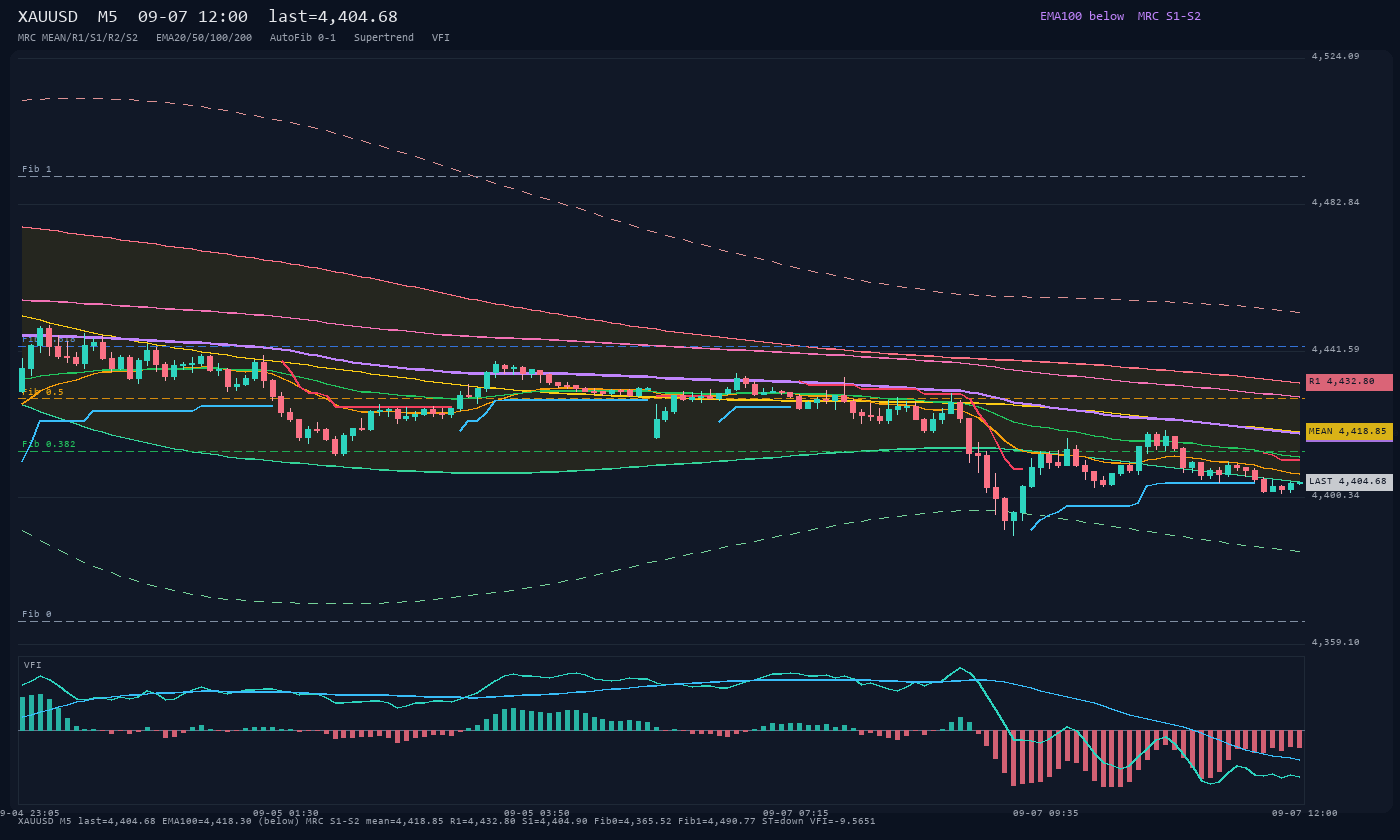1400x840 pixels.
Task: Click the 09-05 03:50 time axis label
Action: 537,813
